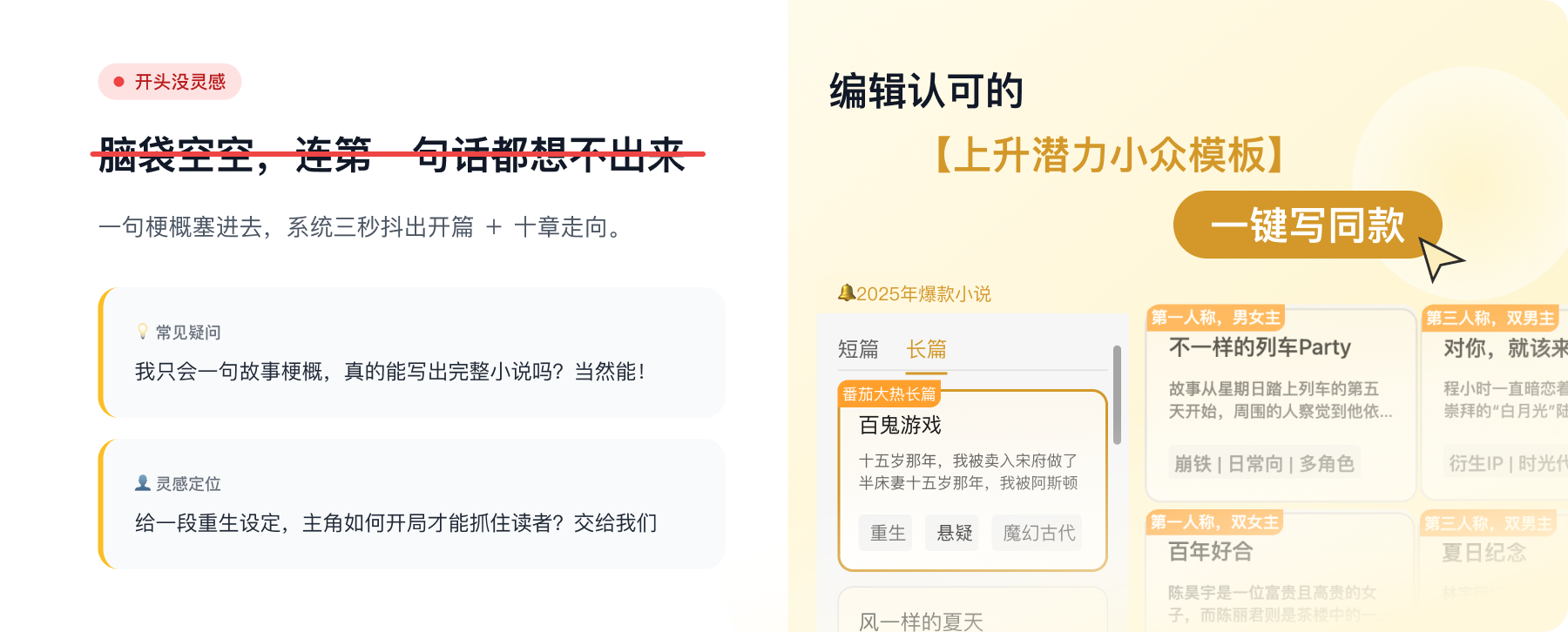Viewport: 1568px width, 632px height.
Task: Click the lightbulb icon next to 常见疑问
Action: pyautogui.click(x=143, y=332)
